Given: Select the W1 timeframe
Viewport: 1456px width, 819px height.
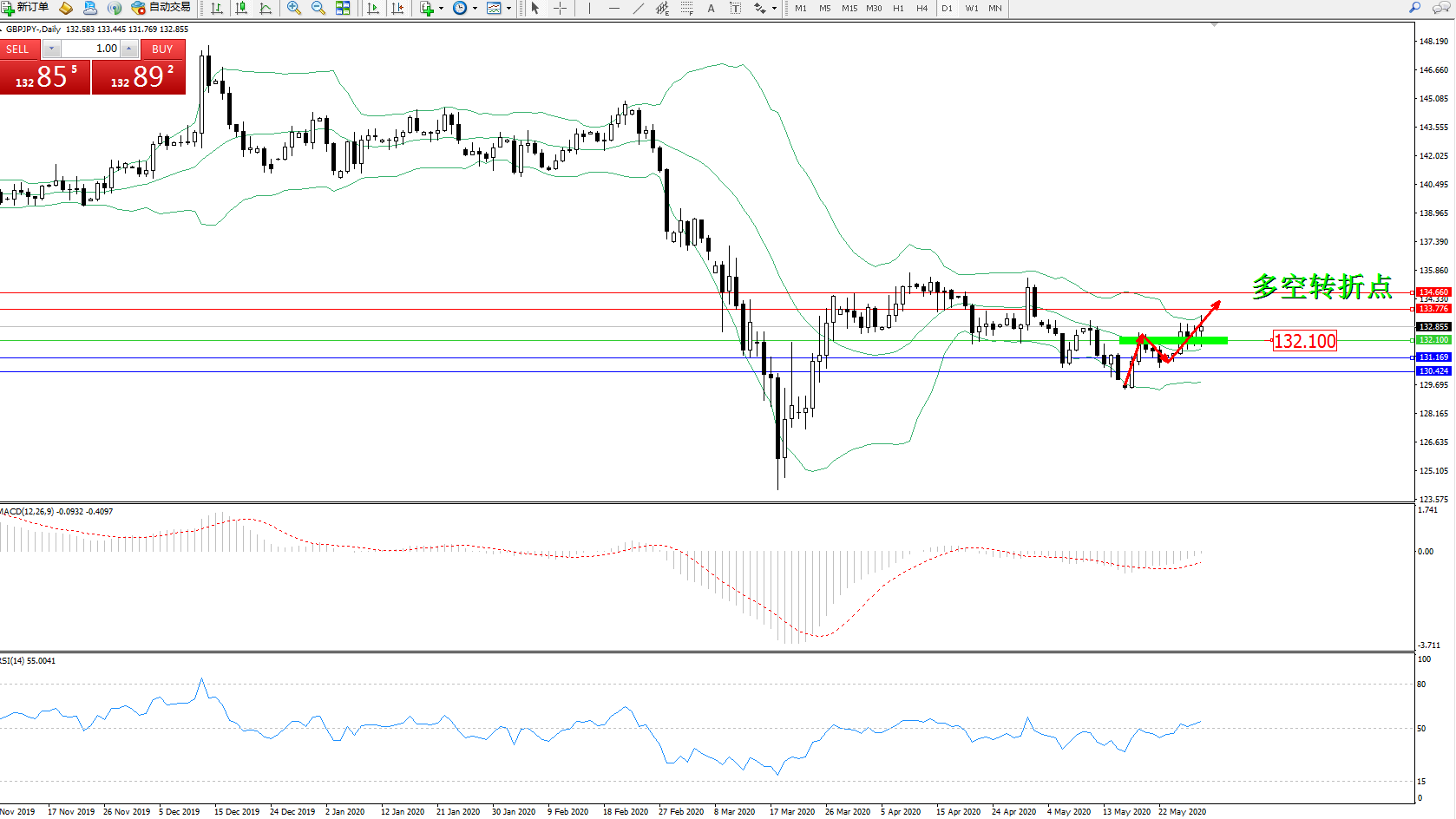Looking at the screenshot, I should pyautogui.click(x=972, y=9).
